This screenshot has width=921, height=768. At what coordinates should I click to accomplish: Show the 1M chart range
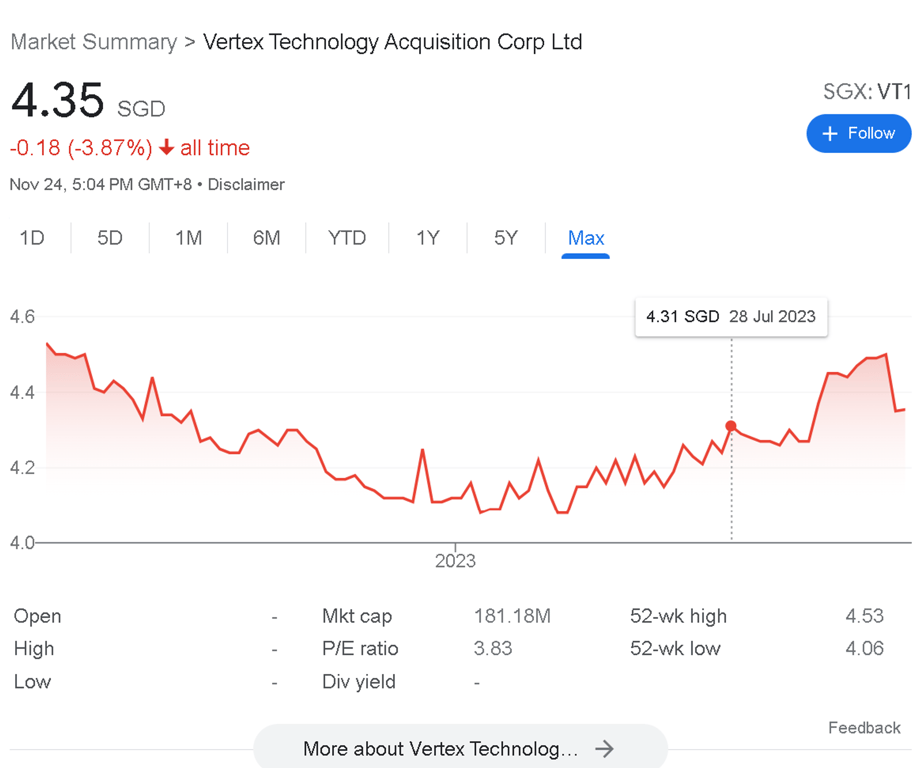click(188, 238)
